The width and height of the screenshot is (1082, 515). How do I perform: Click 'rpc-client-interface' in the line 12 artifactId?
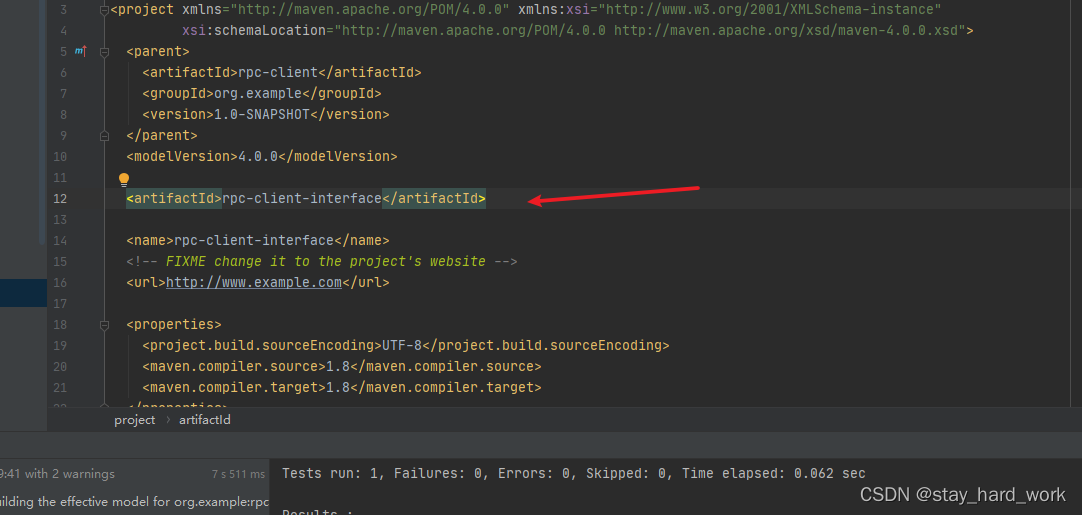tap(302, 199)
